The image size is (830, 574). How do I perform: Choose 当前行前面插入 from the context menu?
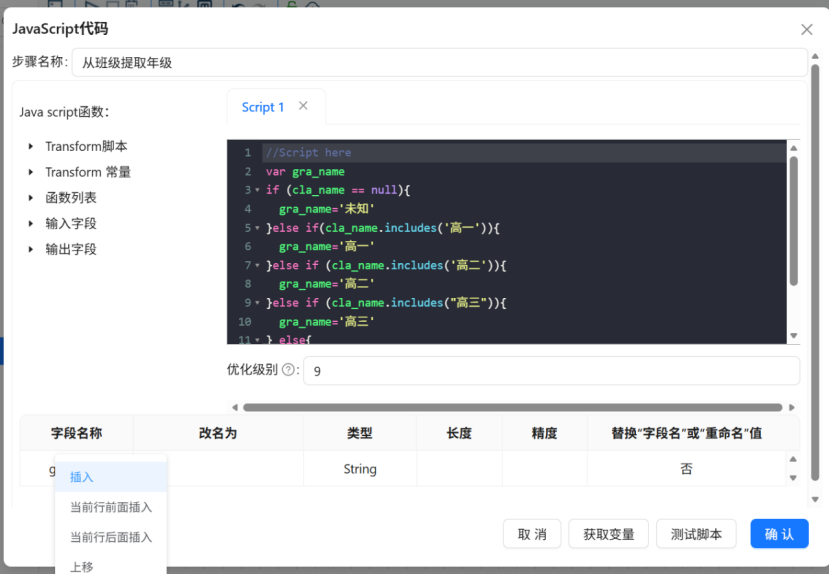tap(111, 507)
